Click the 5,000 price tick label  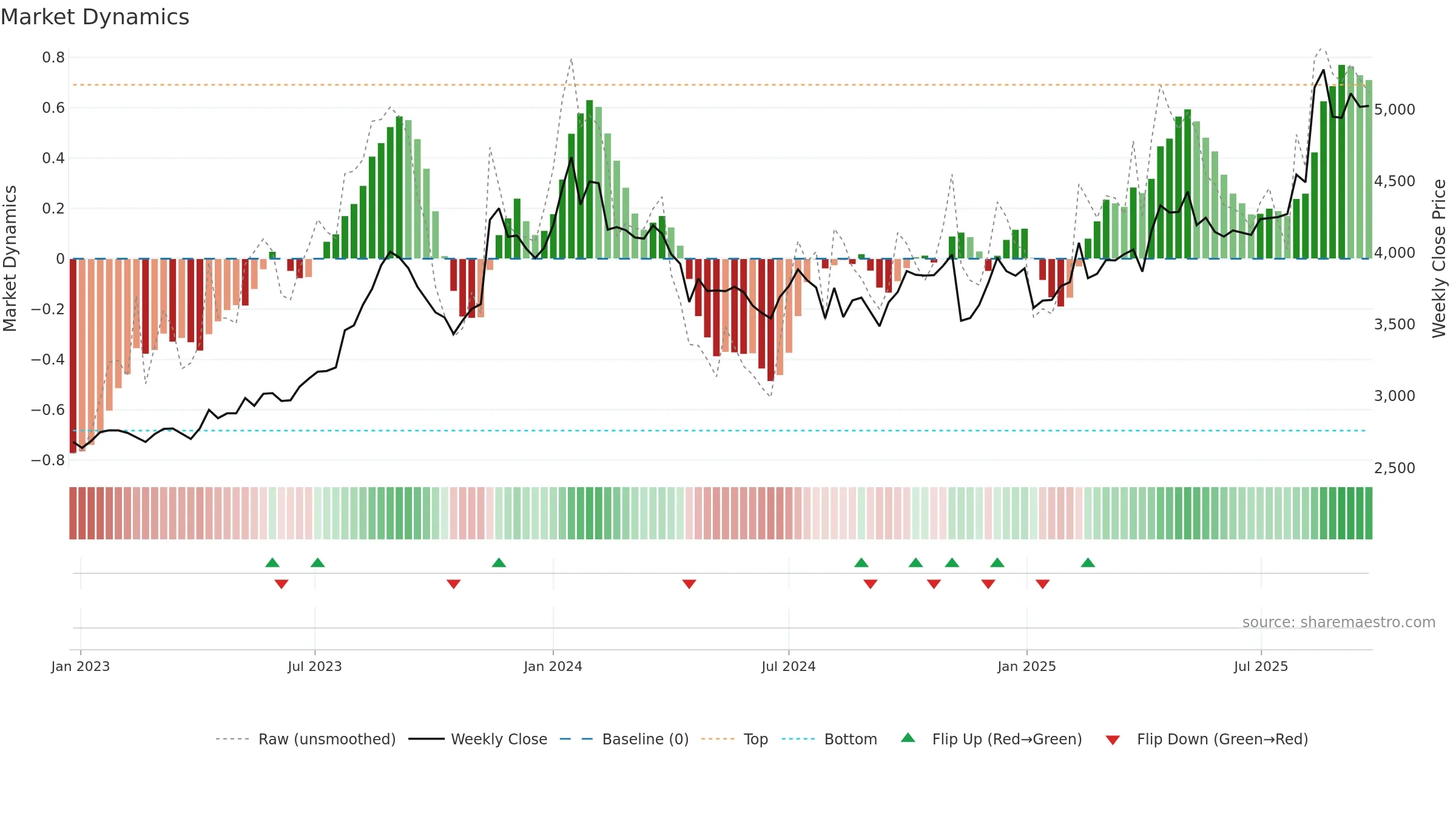coord(1395,110)
